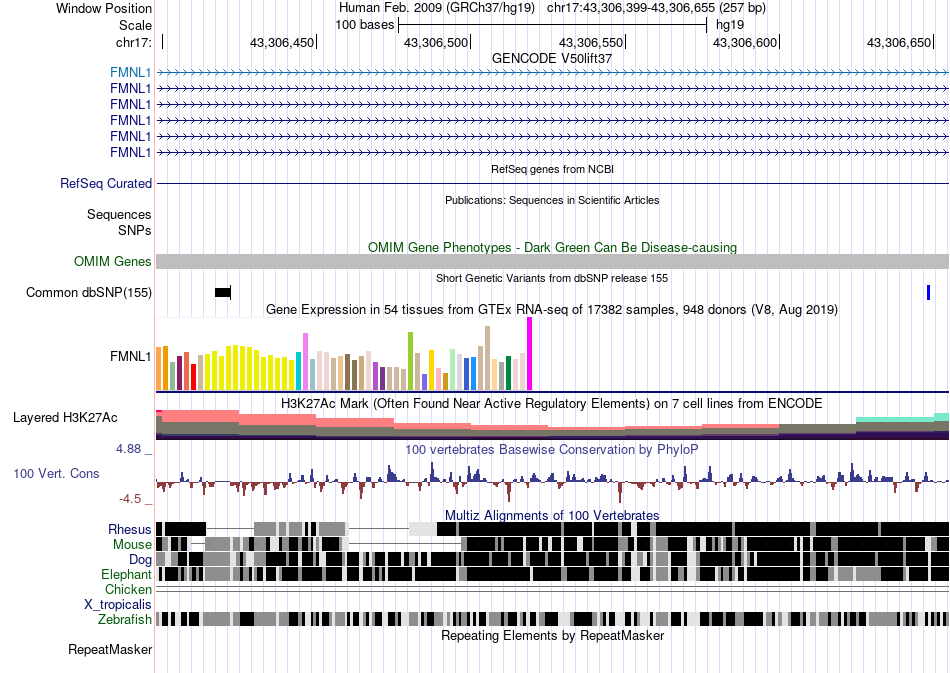Click the black dbSNP variant item

tap(223, 293)
